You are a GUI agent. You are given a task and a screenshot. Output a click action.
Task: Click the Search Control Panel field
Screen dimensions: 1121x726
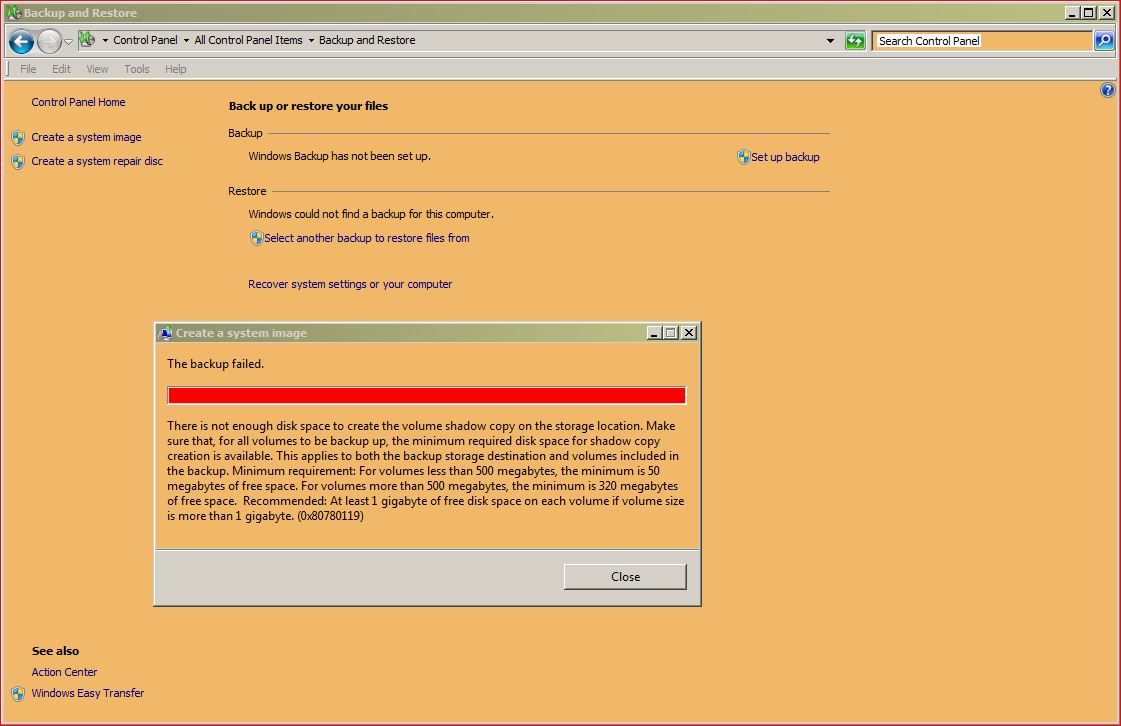pos(982,41)
